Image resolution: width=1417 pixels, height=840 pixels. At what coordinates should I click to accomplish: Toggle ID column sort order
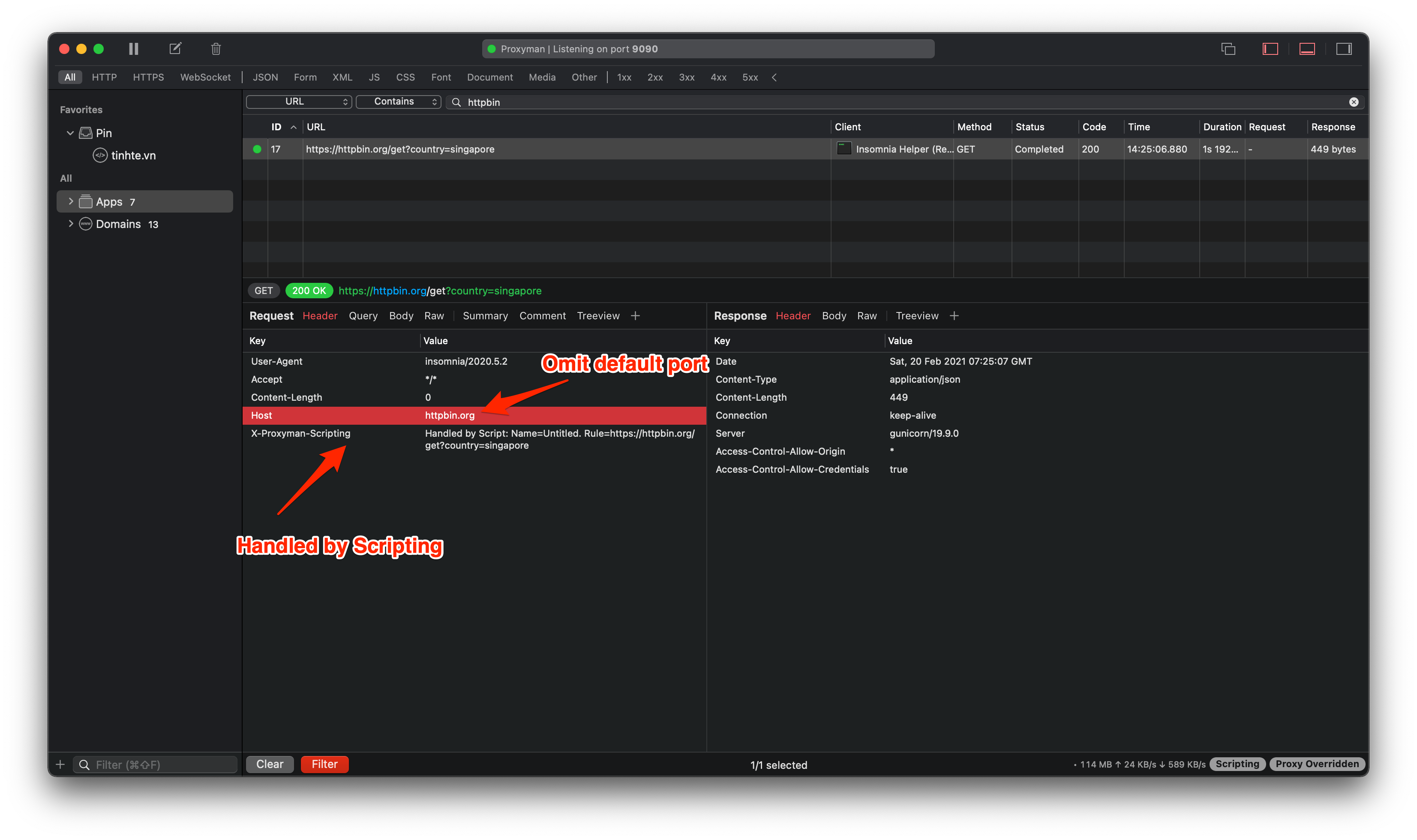click(x=294, y=127)
